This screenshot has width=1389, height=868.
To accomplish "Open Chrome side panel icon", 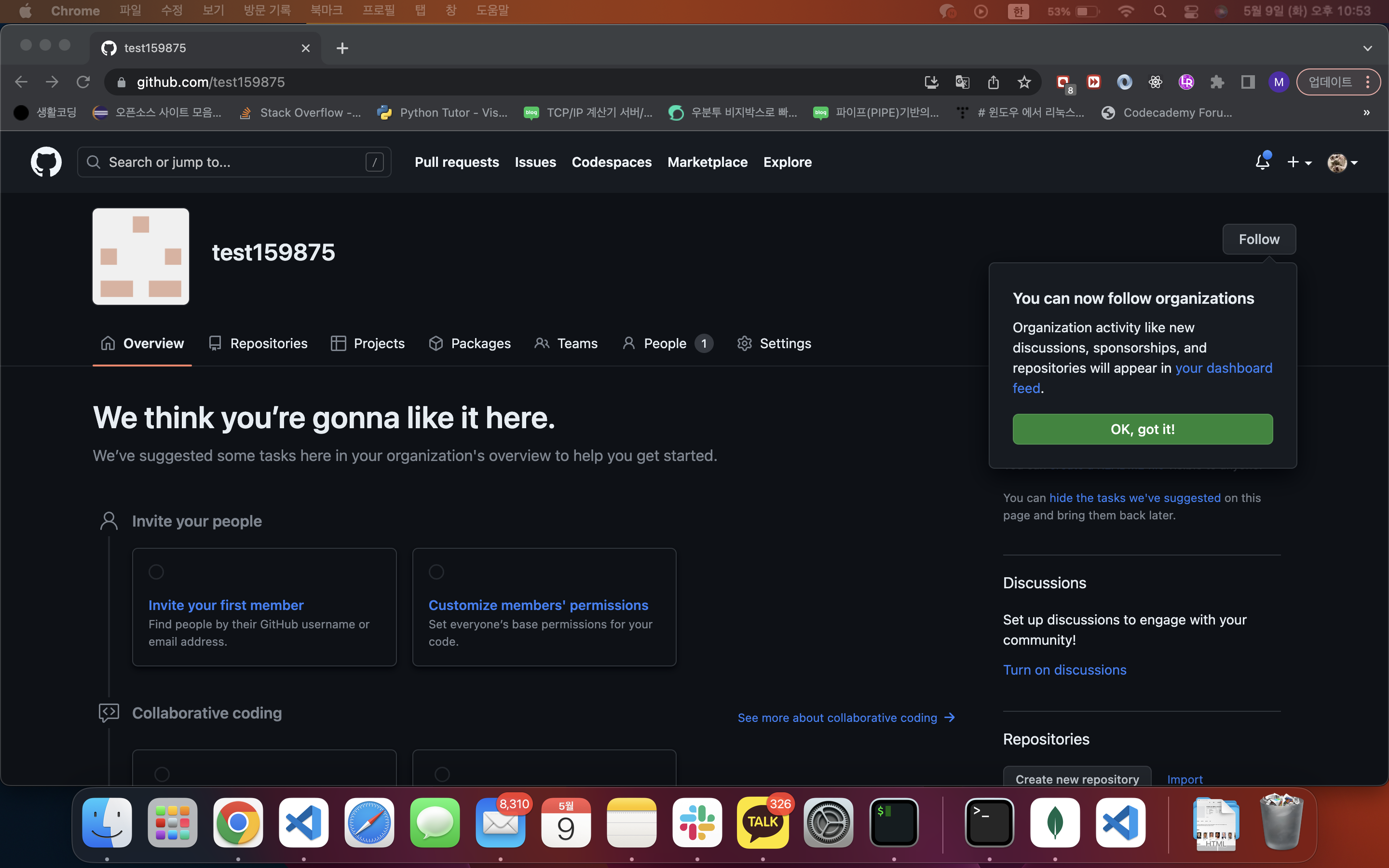I will coord(1248,82).
